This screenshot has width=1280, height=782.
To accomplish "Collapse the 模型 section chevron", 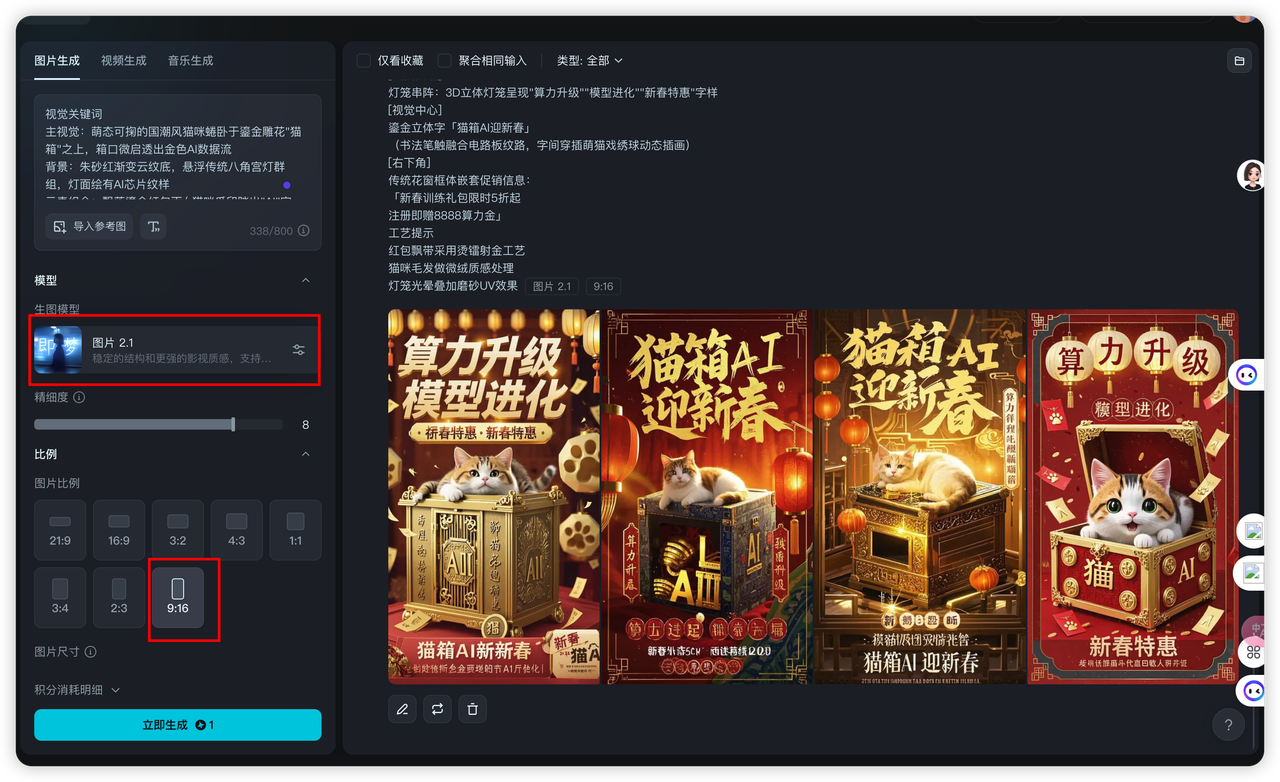I will [305, 280].
